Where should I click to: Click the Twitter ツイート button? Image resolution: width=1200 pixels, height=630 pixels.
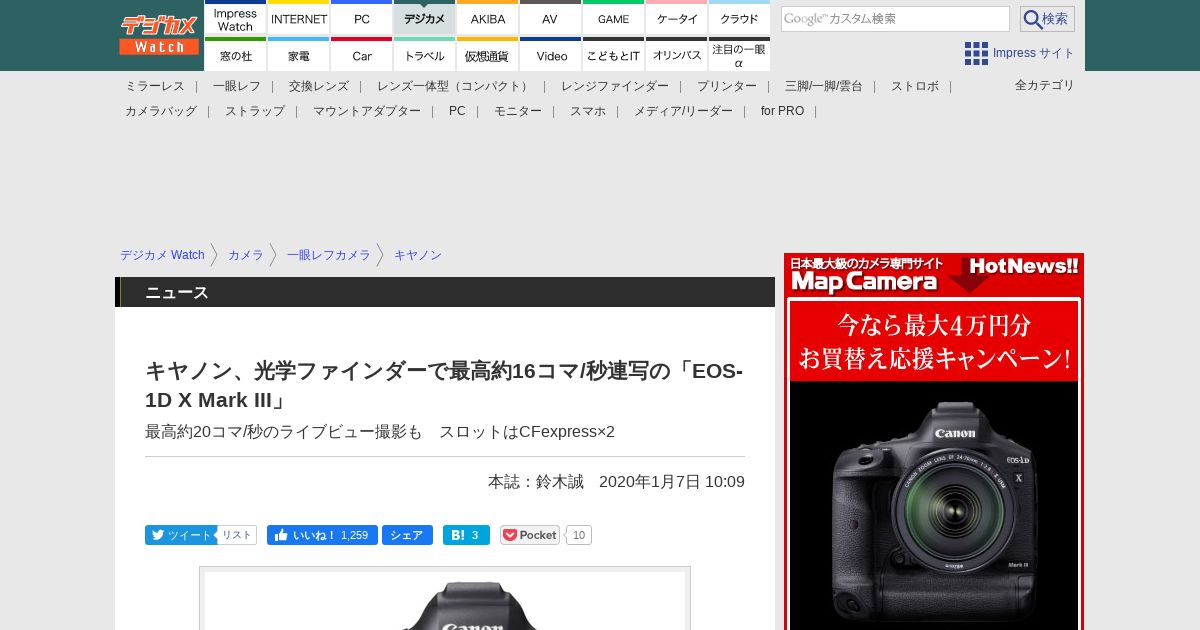[x=180, y=535]
